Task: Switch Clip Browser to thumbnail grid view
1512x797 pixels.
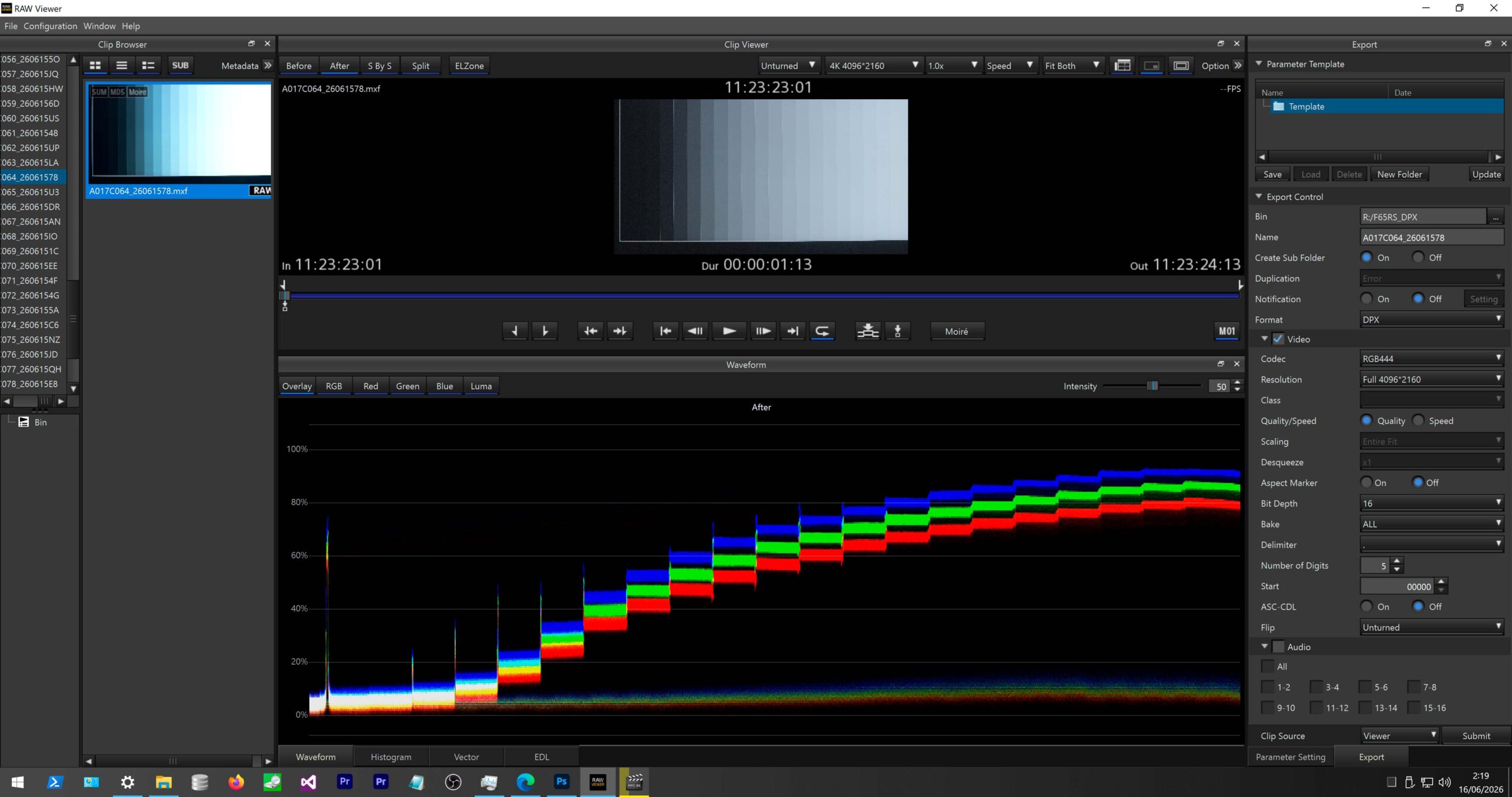Action: coord(95,66)
